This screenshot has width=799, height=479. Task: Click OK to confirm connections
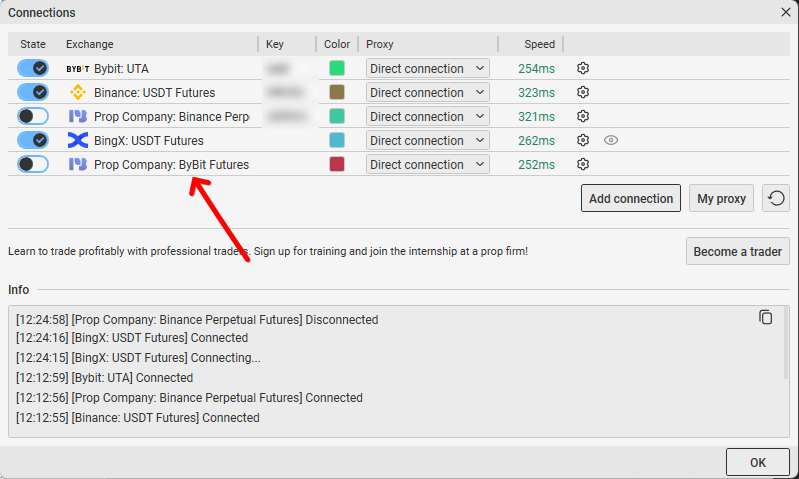pos(757,462)
